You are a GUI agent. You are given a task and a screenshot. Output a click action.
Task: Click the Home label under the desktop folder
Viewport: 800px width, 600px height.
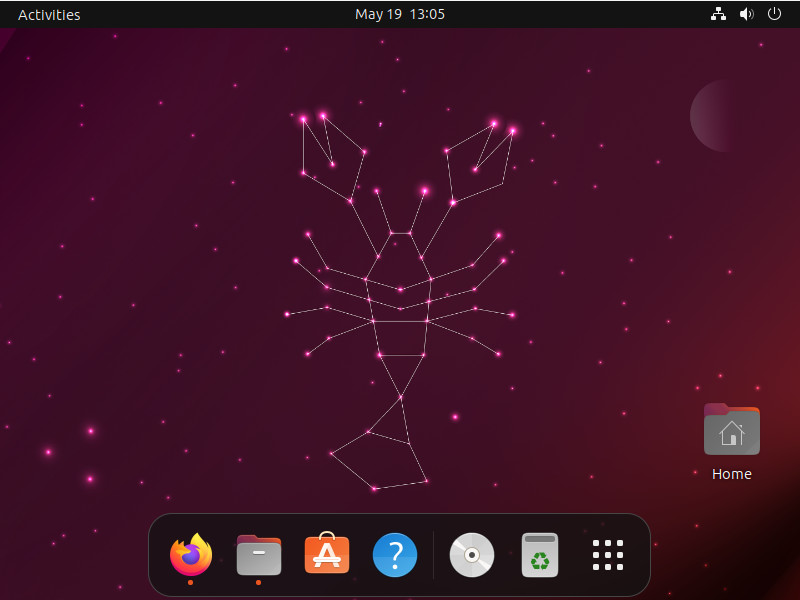tap(731, 473)
